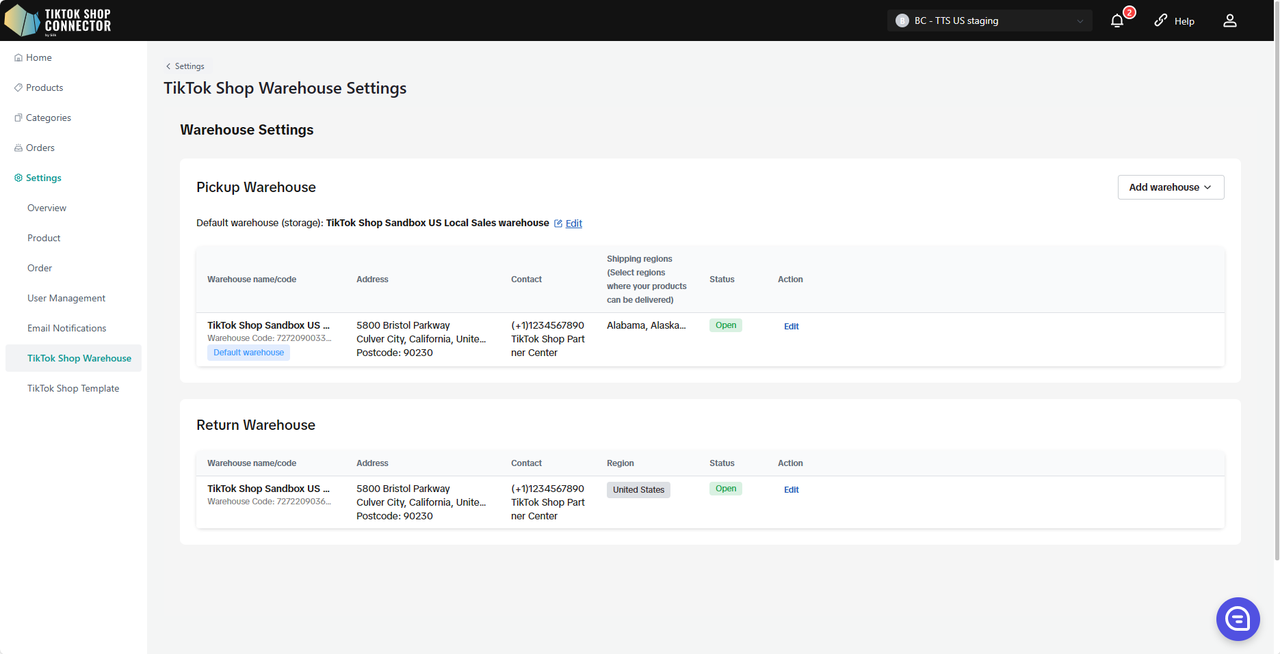Expand the Add warehouse dropdown
The height and width of the screenshot is (654, 1280).
tap(1170, 187)
